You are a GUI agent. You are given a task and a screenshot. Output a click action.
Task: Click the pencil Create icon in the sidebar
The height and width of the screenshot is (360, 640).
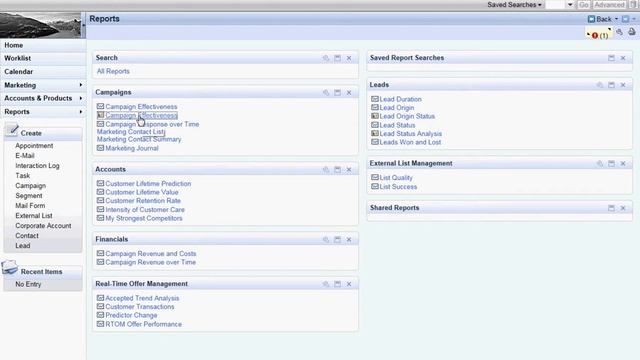click(x=12, y=131)
